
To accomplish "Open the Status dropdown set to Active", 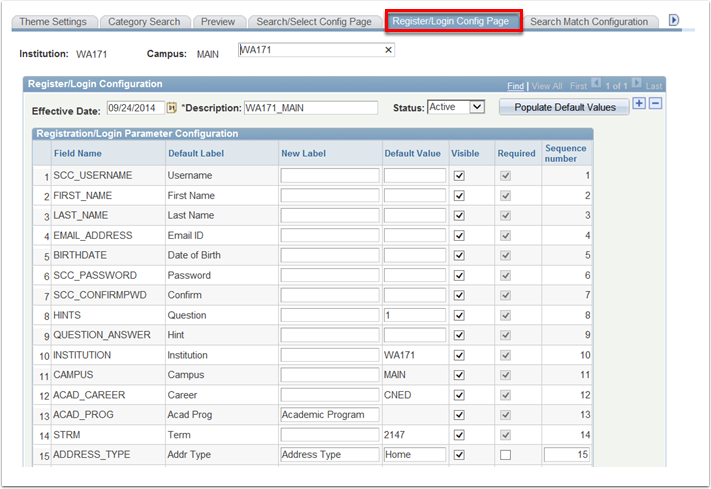I will click(456, 107).
